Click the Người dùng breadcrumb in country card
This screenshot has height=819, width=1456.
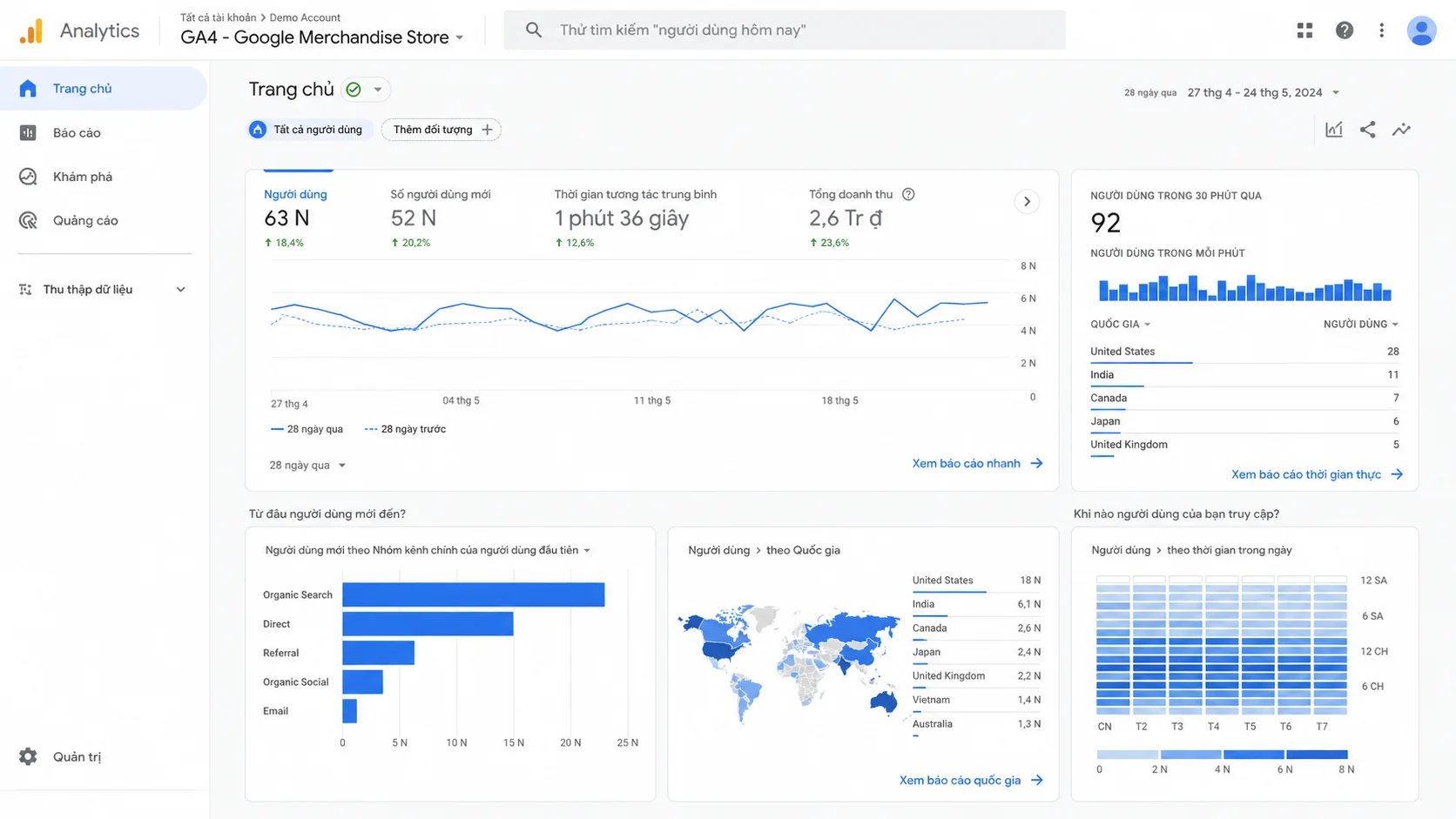(718, 550)
